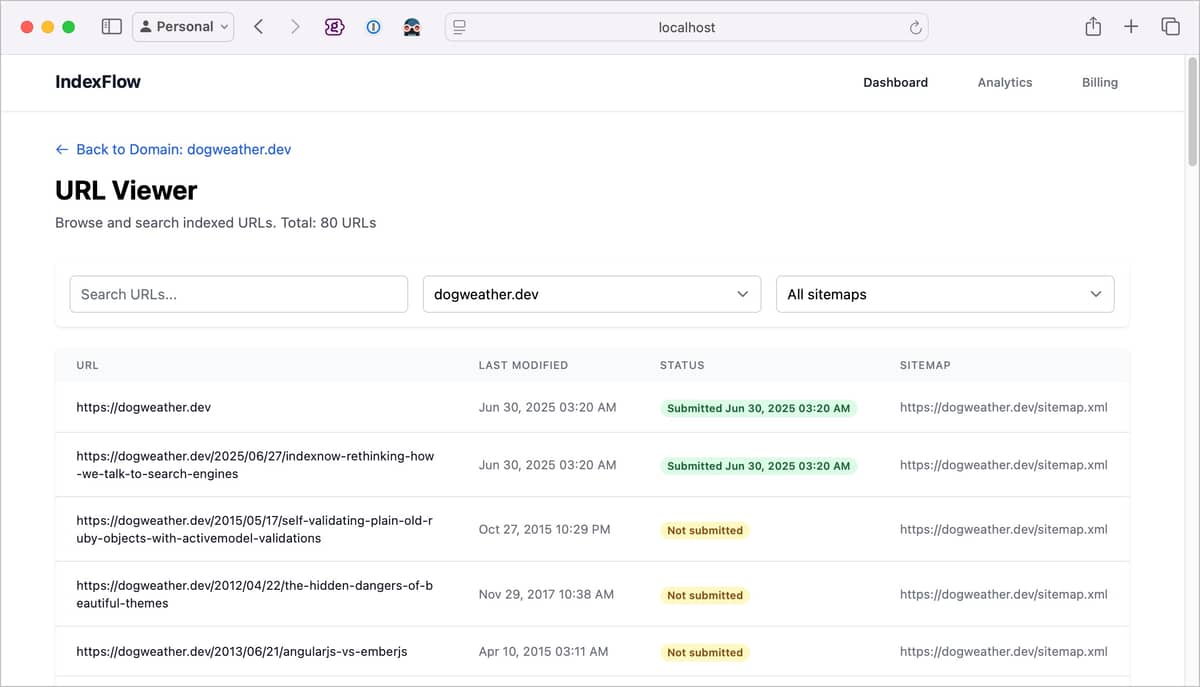Click the Nov 29, 2017 10:38 AM date
Viewport: 1200px width, 687px height.
click(546, 594)
